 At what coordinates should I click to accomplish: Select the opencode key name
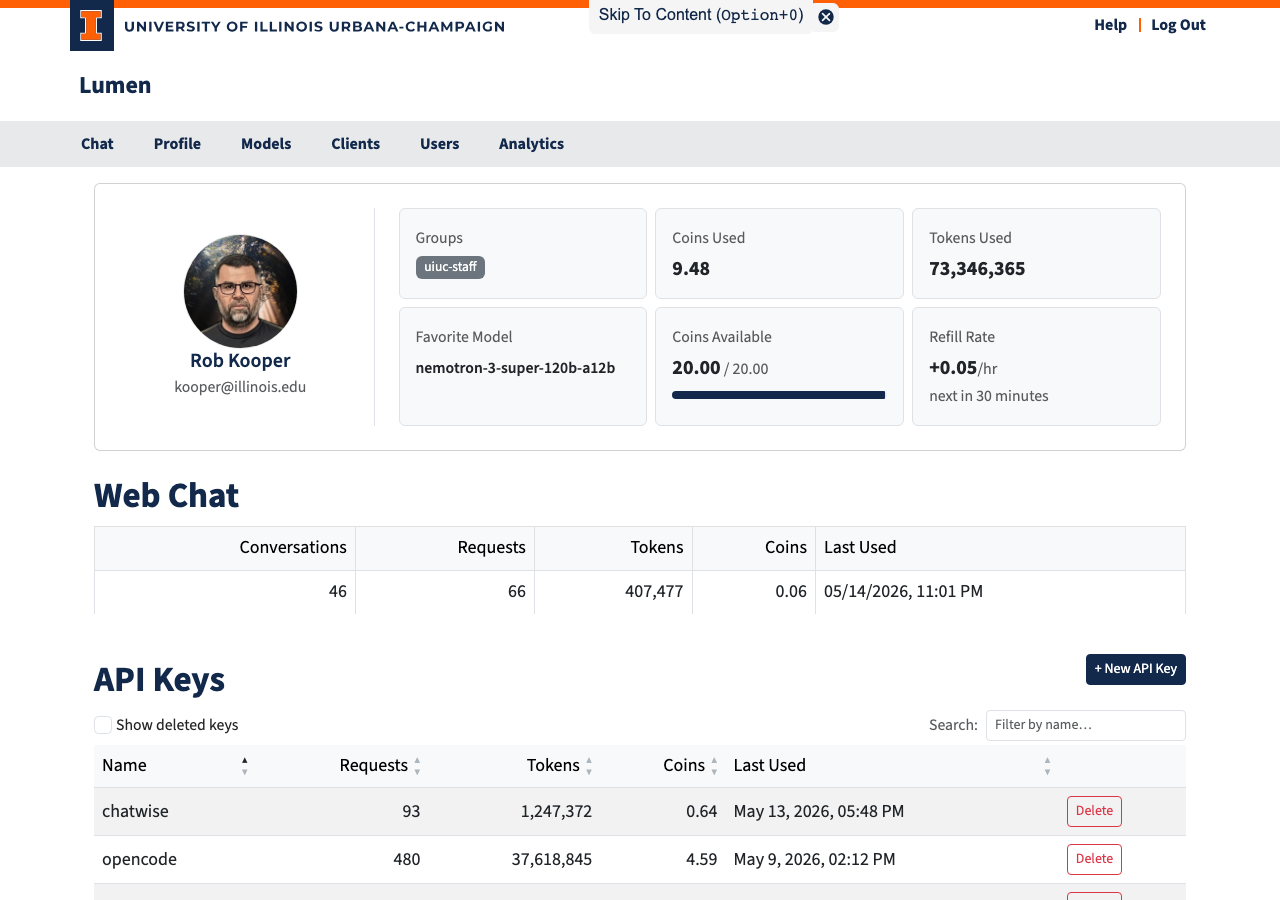tap(139, 859)
